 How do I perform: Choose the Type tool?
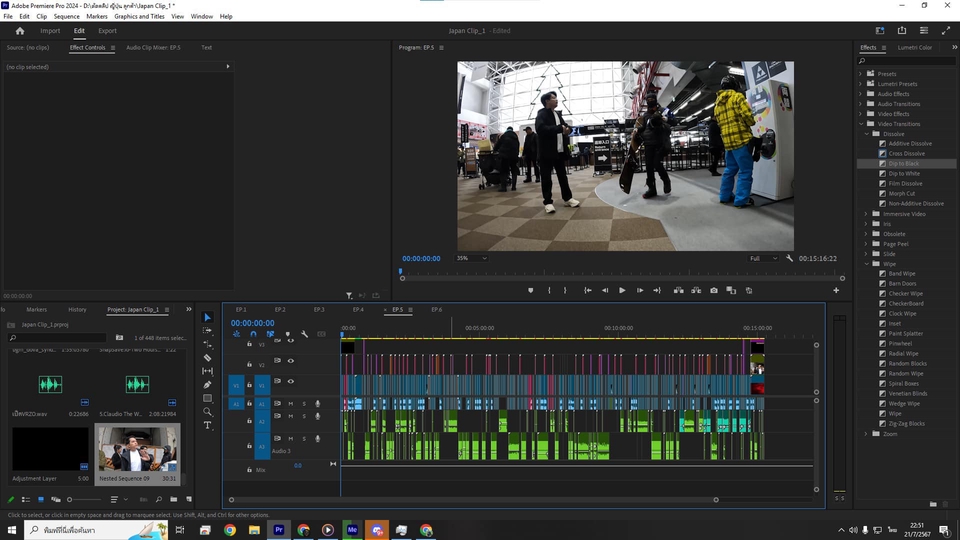[208, 425]
